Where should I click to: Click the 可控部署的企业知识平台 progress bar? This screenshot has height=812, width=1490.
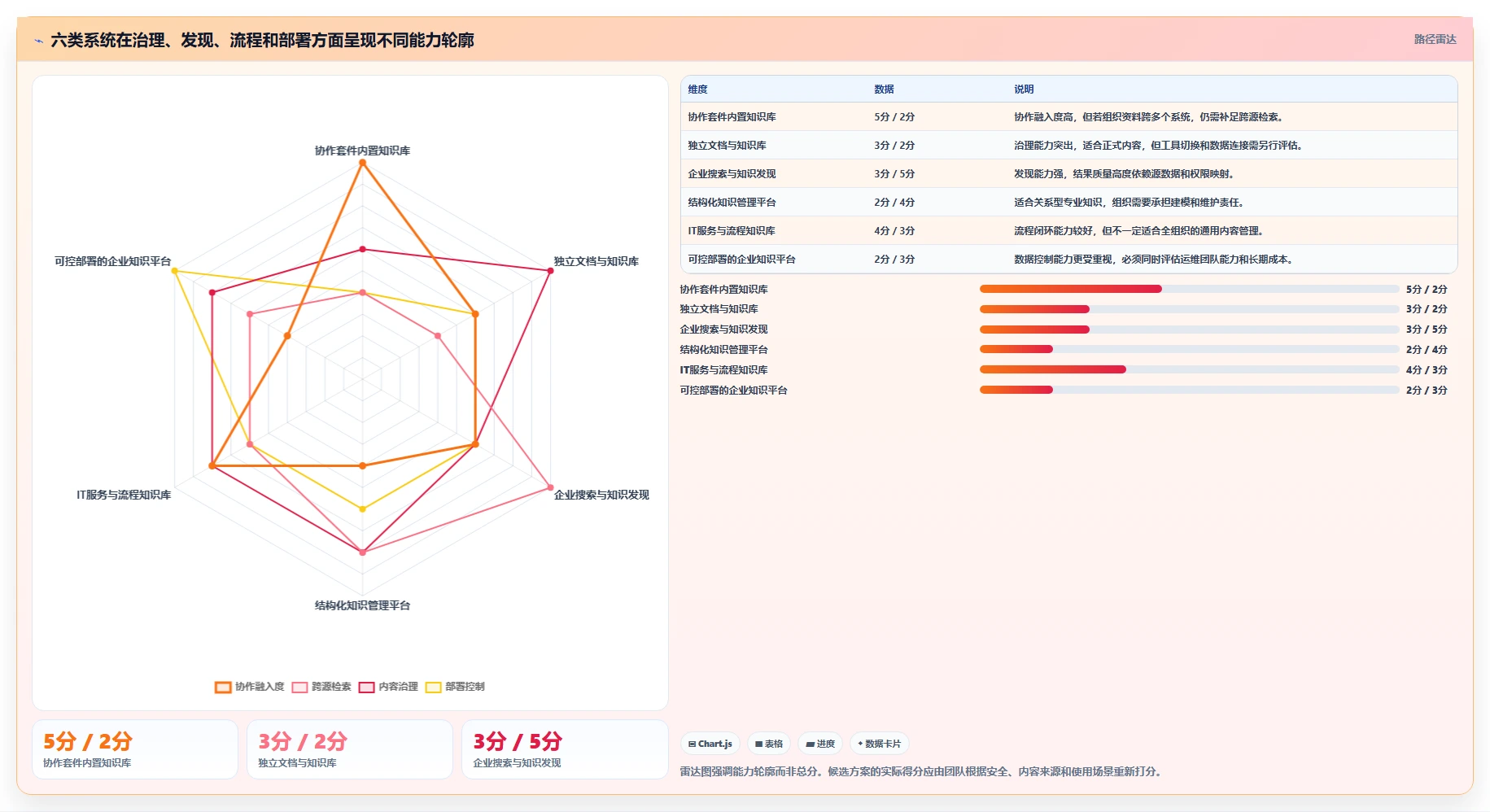click(1189, 390)
